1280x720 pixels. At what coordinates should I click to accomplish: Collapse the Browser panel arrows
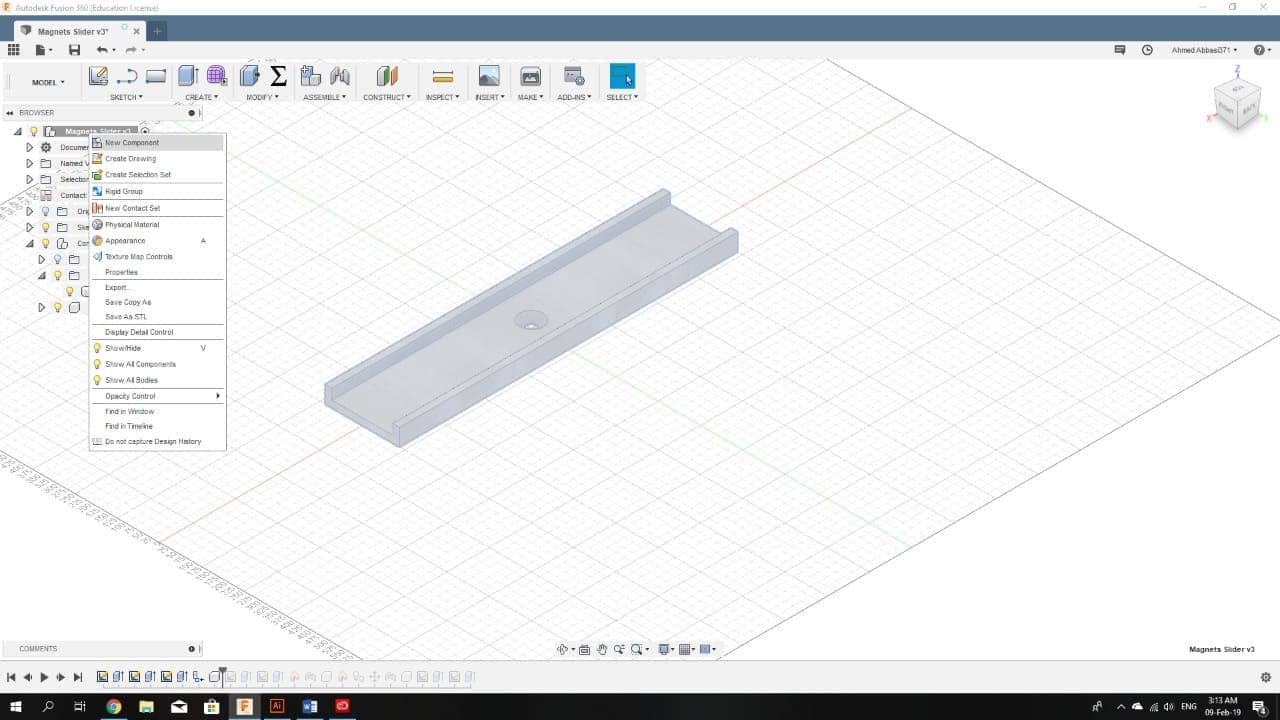[10, 113]
